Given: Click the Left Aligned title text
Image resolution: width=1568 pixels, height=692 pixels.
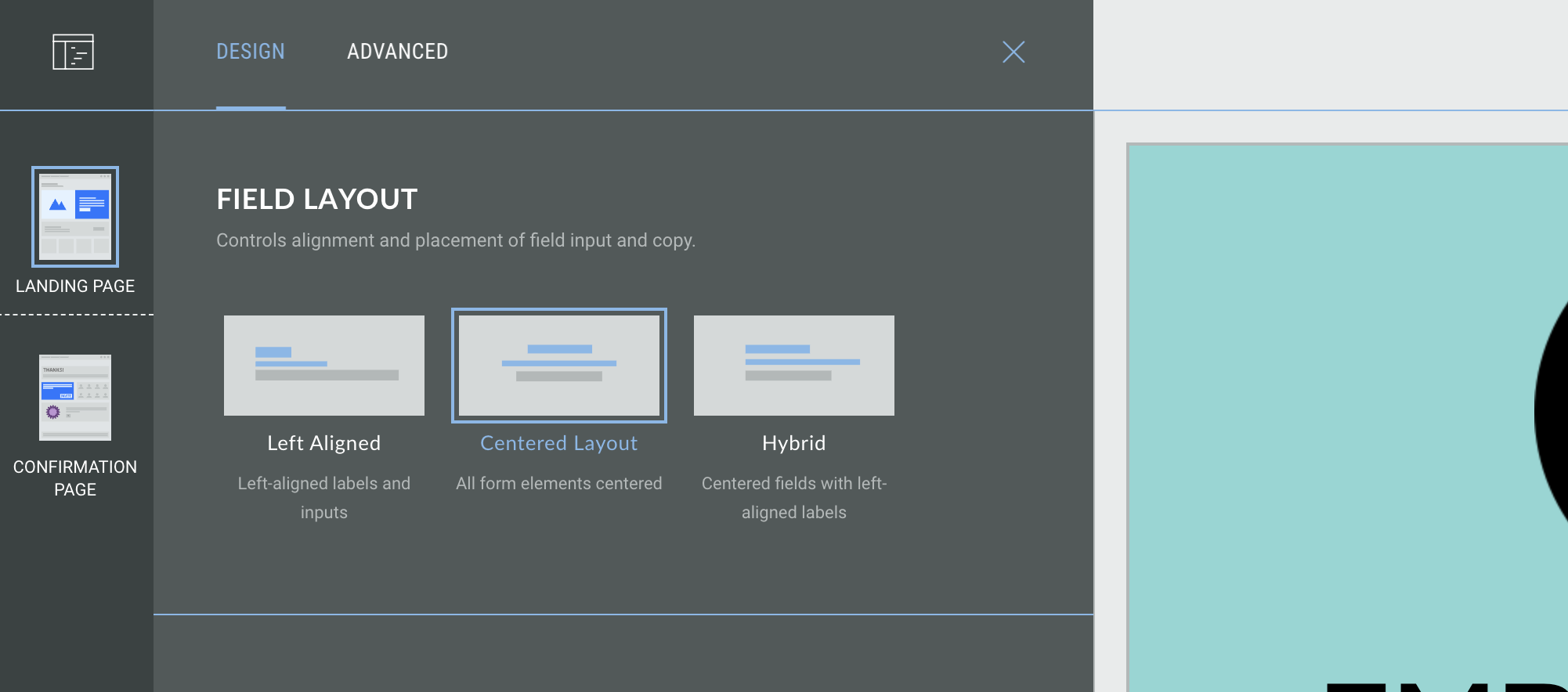Looking at the screenshot, I should tap(324, 443).
